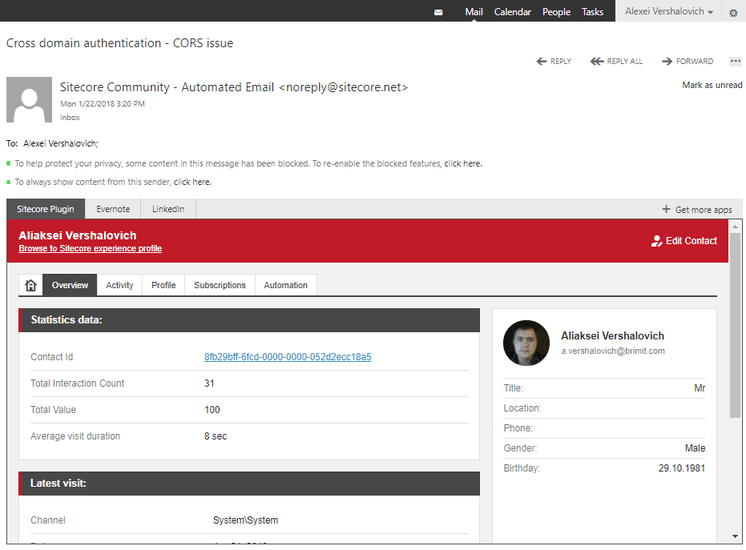Image resolution: width=746 pixels, height=550 pixels.
Task: Click the Forward arrow icon
Action: click(667, 61)
